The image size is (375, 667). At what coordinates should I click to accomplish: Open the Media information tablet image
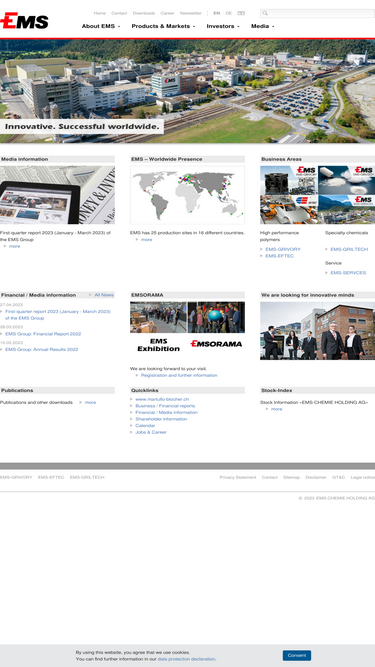tap(57, 195)
